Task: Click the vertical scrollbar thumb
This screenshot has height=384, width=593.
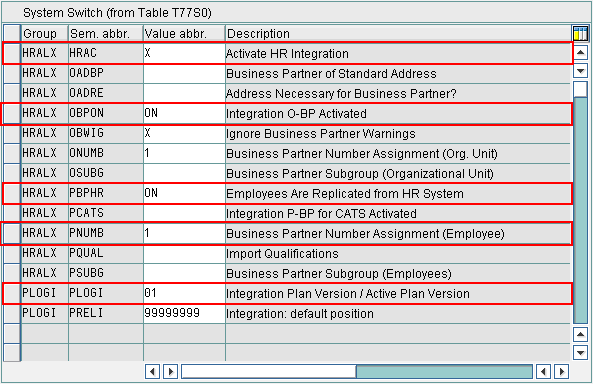Action: click(x=581, y=89)
